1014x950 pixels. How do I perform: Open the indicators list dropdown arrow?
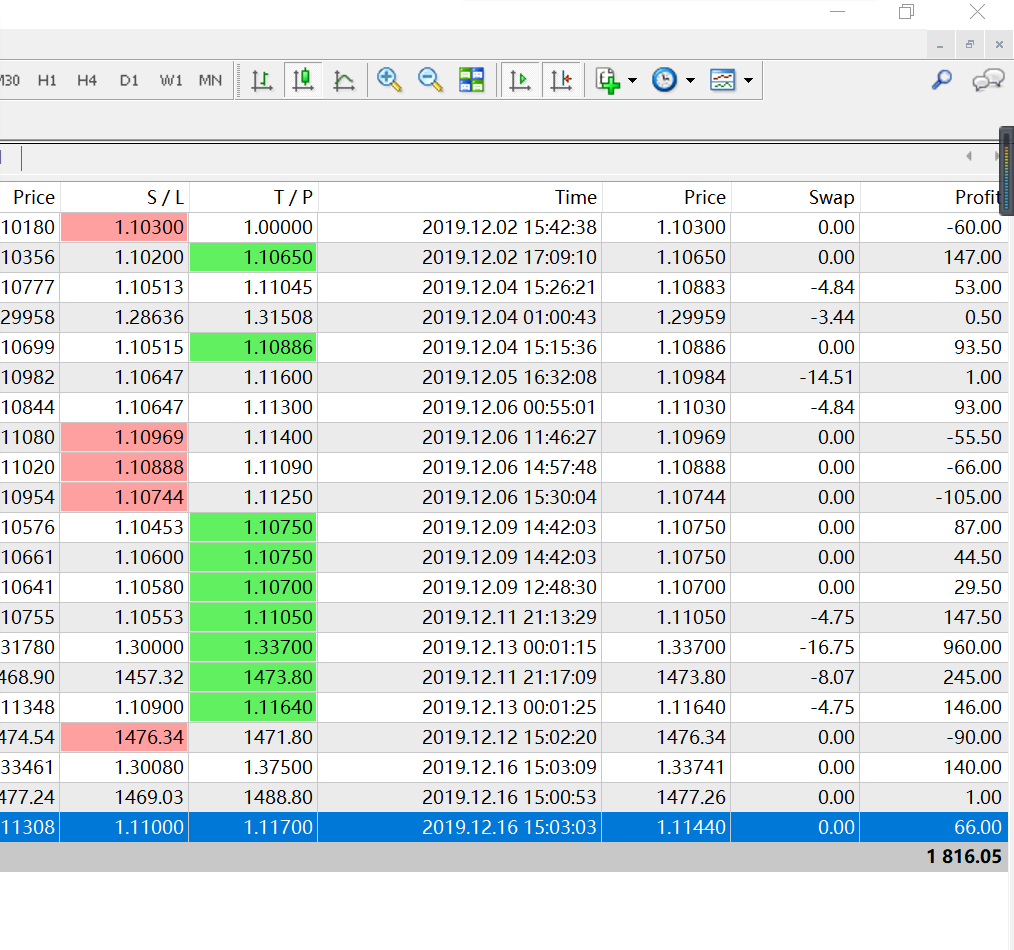[x=633, y=81]
